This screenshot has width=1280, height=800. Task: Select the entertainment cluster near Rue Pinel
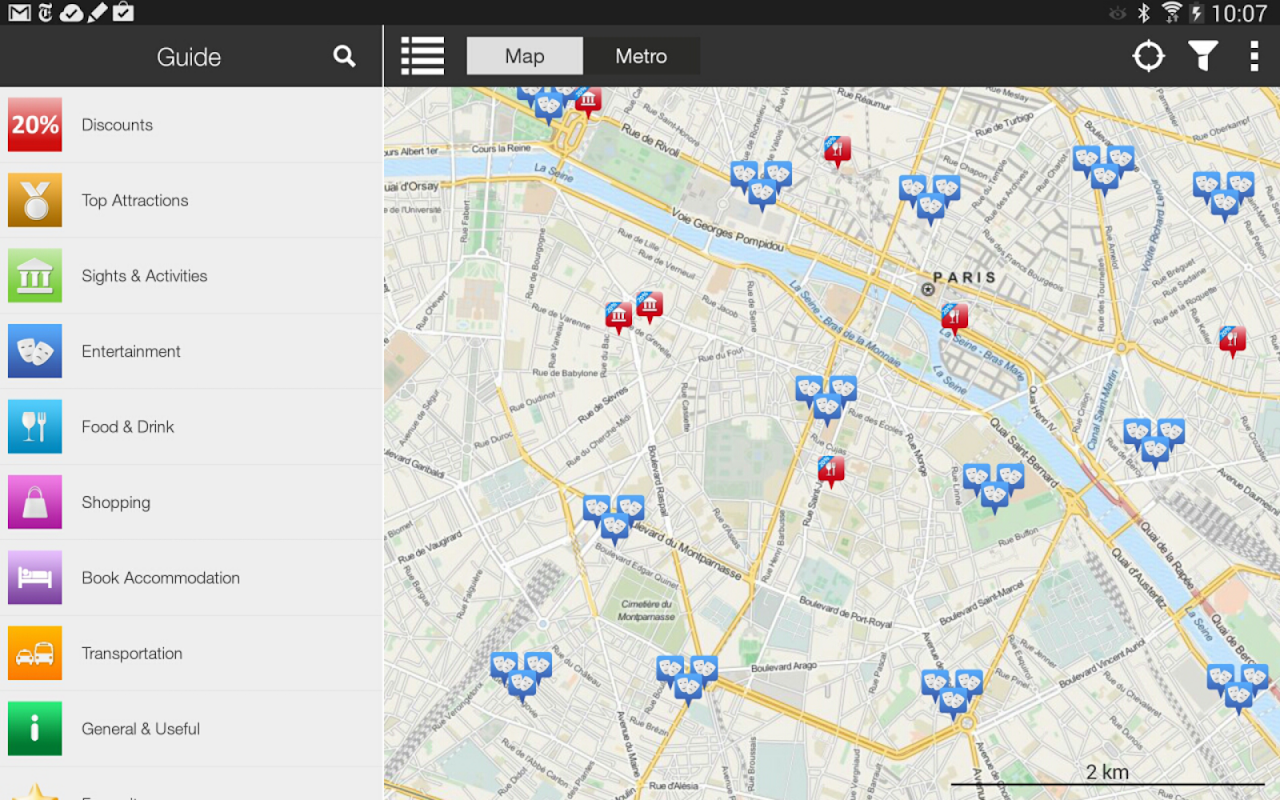coord(952,693)
